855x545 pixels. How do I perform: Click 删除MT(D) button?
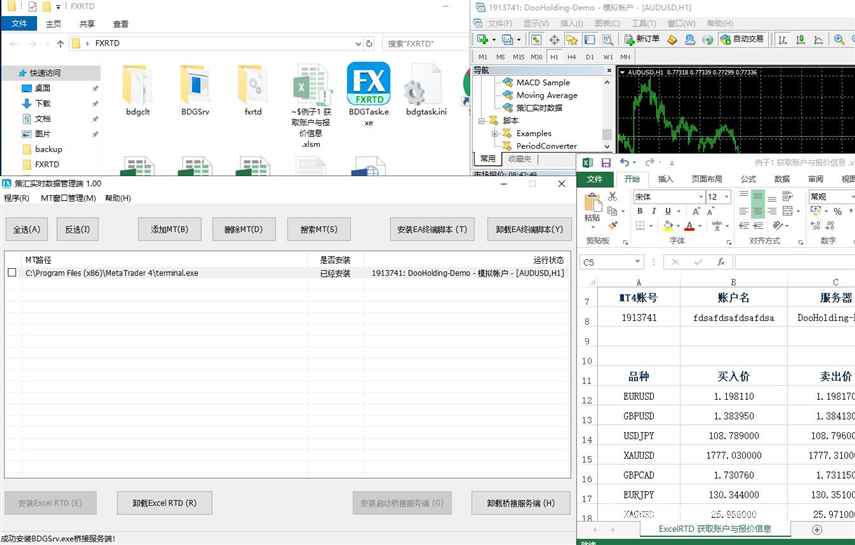244,229
